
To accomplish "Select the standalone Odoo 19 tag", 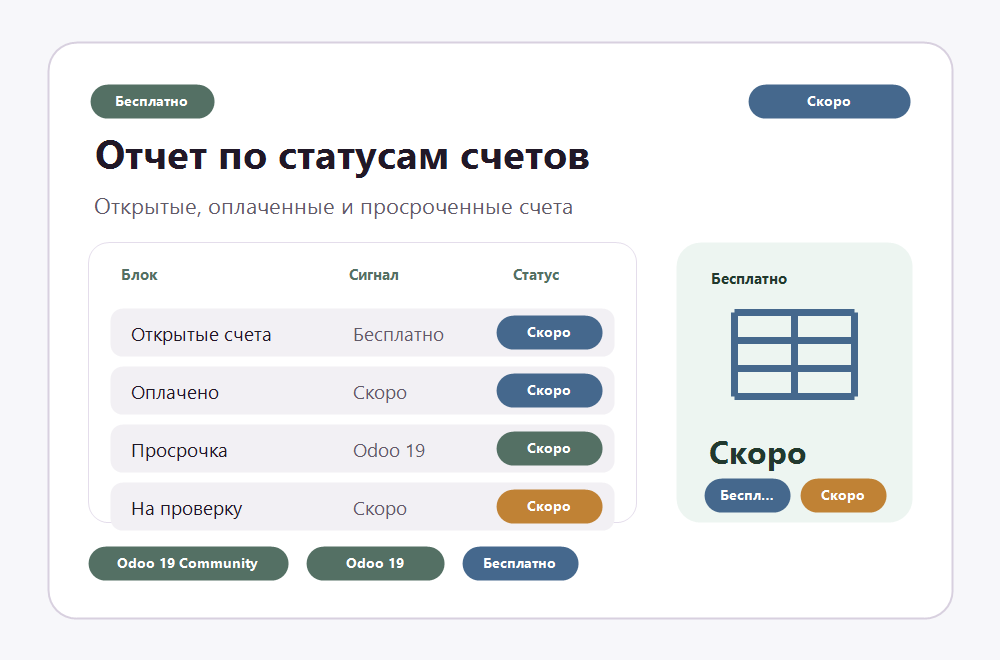I will pyautogui.click(x=375, y=563).
